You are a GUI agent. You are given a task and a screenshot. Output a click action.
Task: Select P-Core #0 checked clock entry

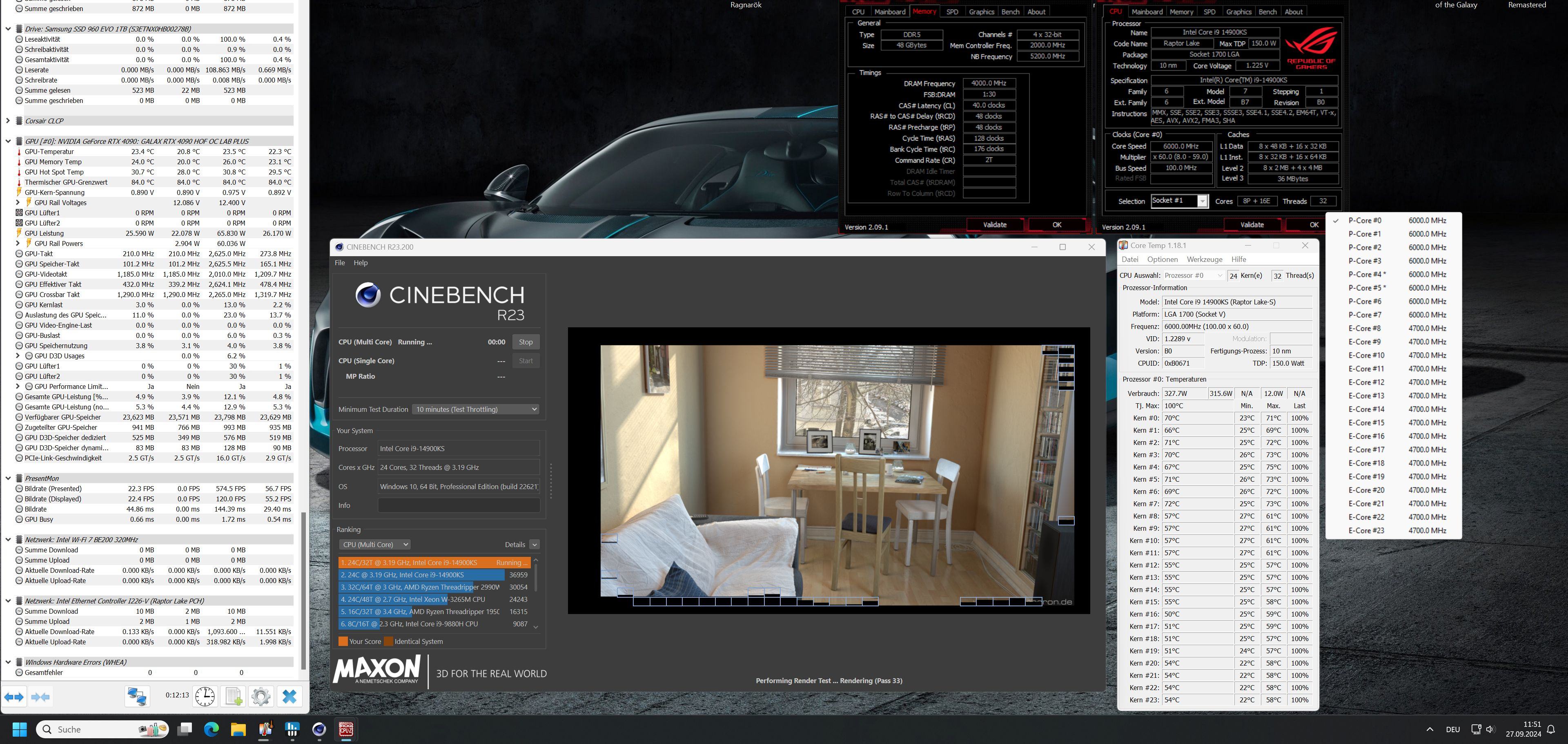[x=1393, y=220]
